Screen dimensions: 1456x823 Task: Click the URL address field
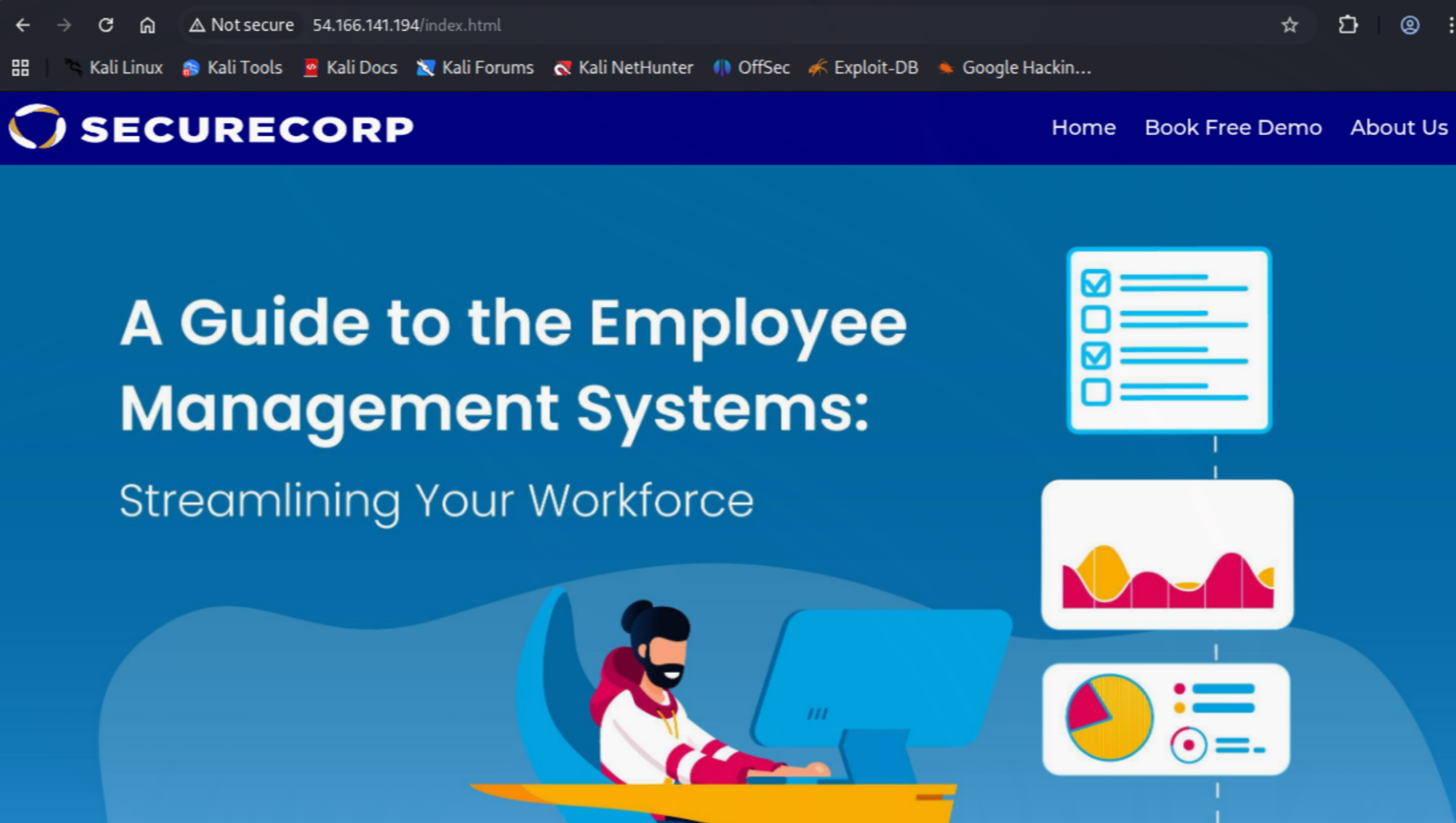[x=634, y=25]
